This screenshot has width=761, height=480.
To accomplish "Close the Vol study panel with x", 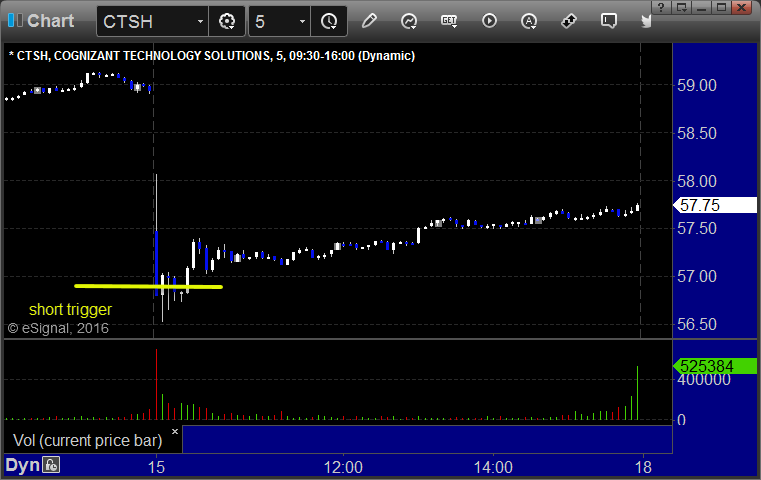I will coord(175,431).
